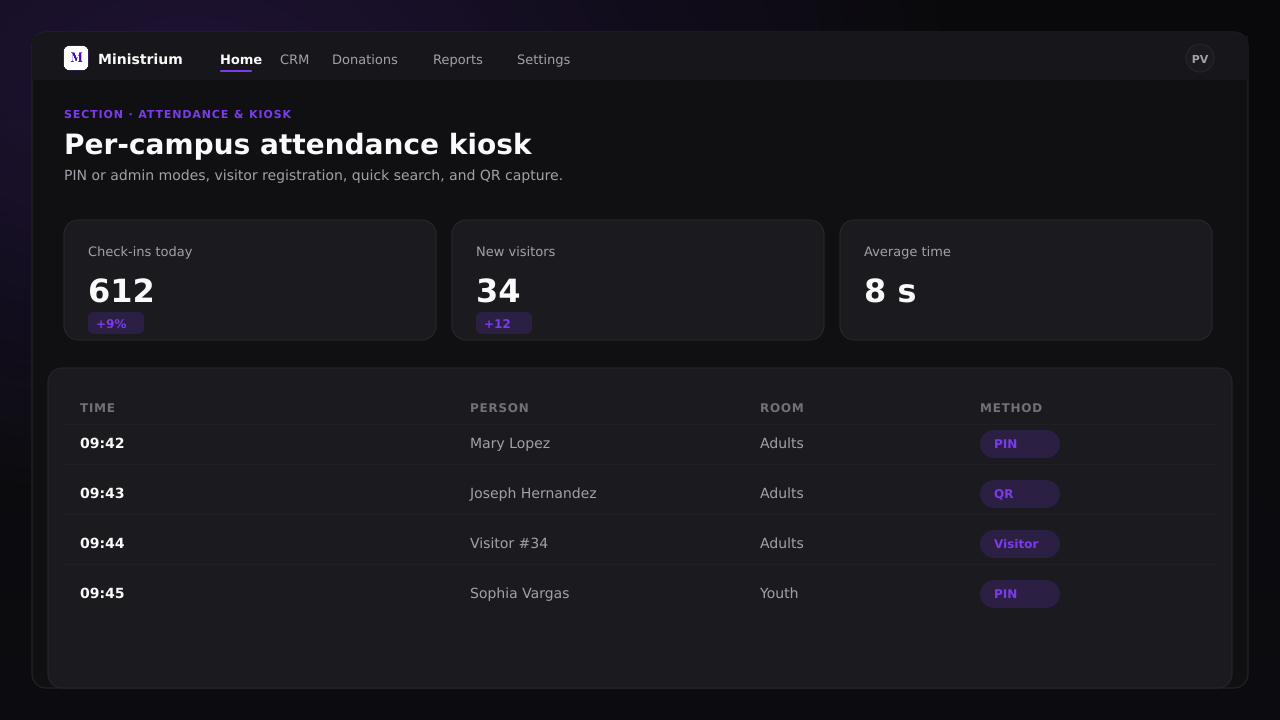Navigate to the Settings tab
Viewport: 1280px width, 720px height.
(543, 59)
